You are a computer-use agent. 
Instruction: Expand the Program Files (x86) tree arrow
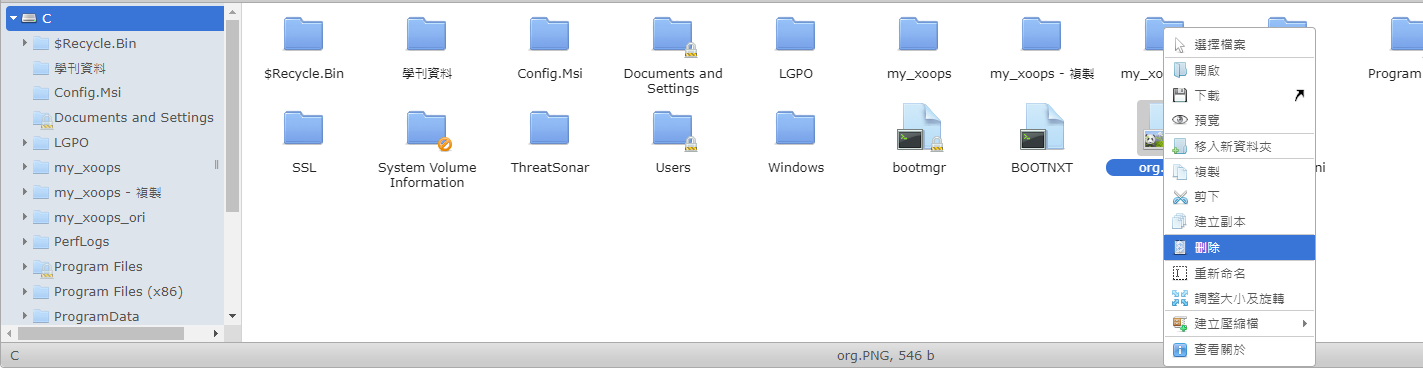[x=24, y=292]
